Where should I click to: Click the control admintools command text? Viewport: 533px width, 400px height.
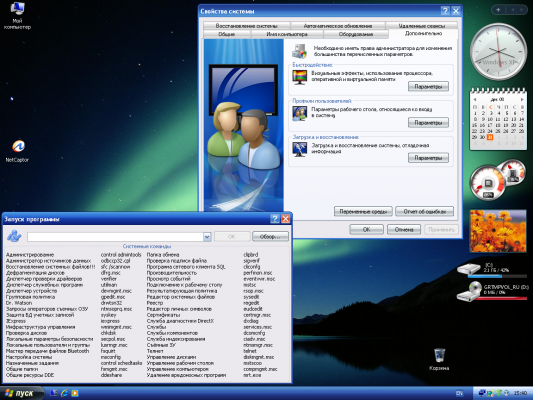(x=121, y=255)
